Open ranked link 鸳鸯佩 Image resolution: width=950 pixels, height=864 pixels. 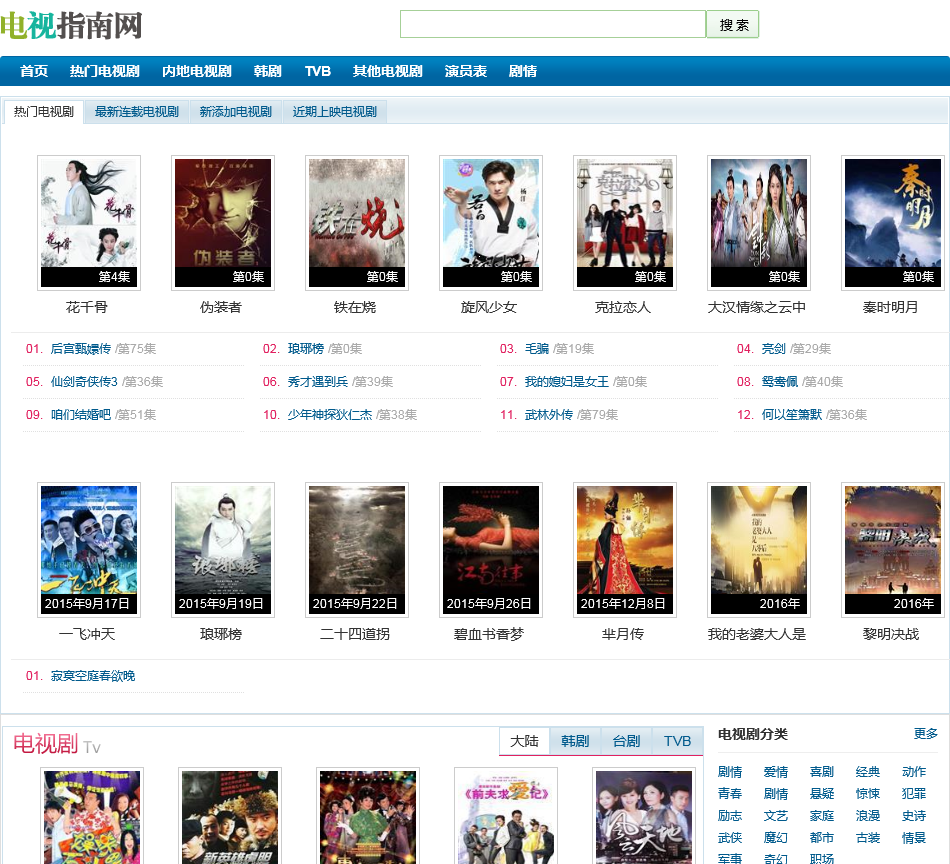(x=780, y=382)
